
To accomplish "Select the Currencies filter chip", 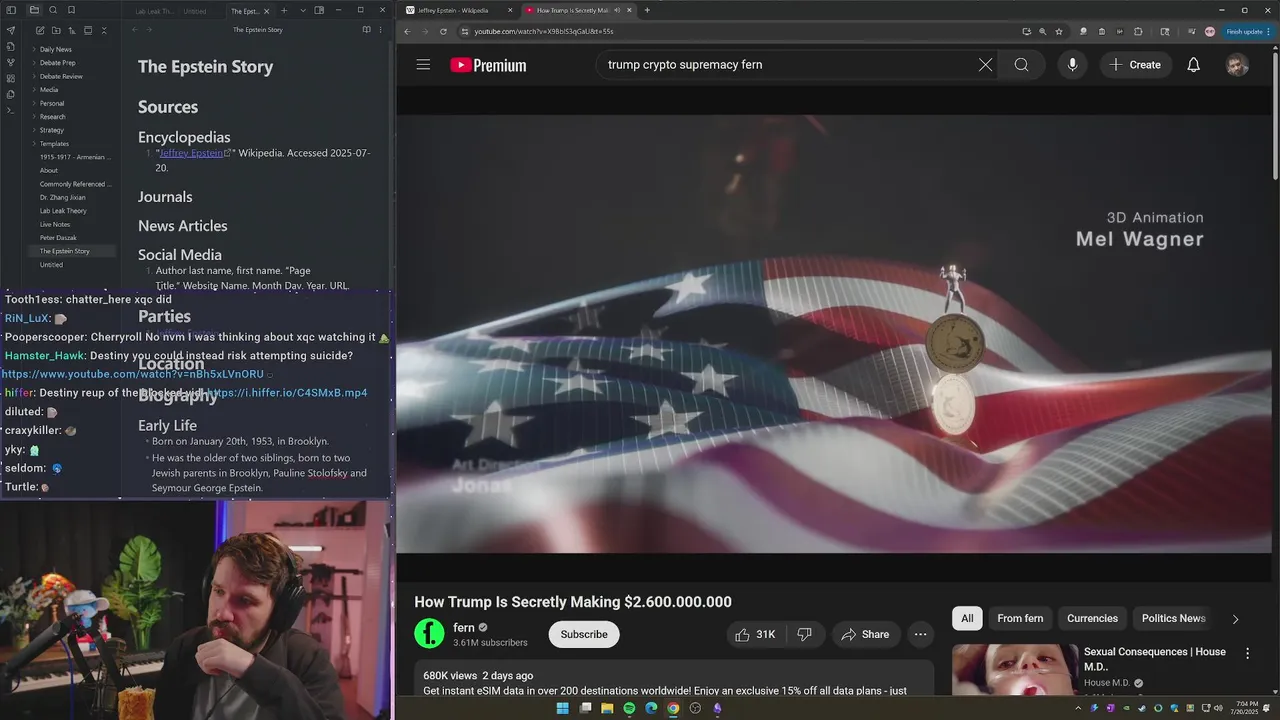I will pos(1092,618).
